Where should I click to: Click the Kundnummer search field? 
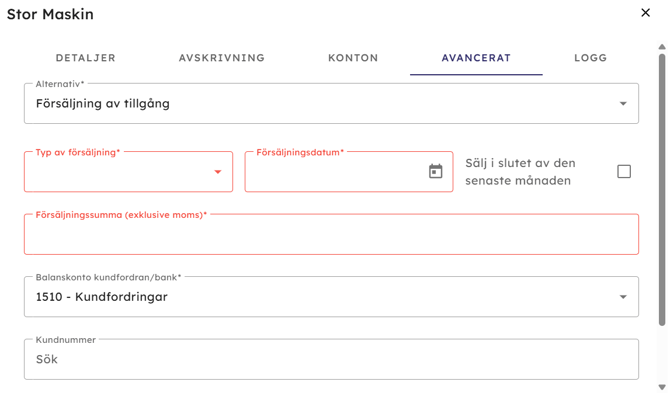[331, 359]
